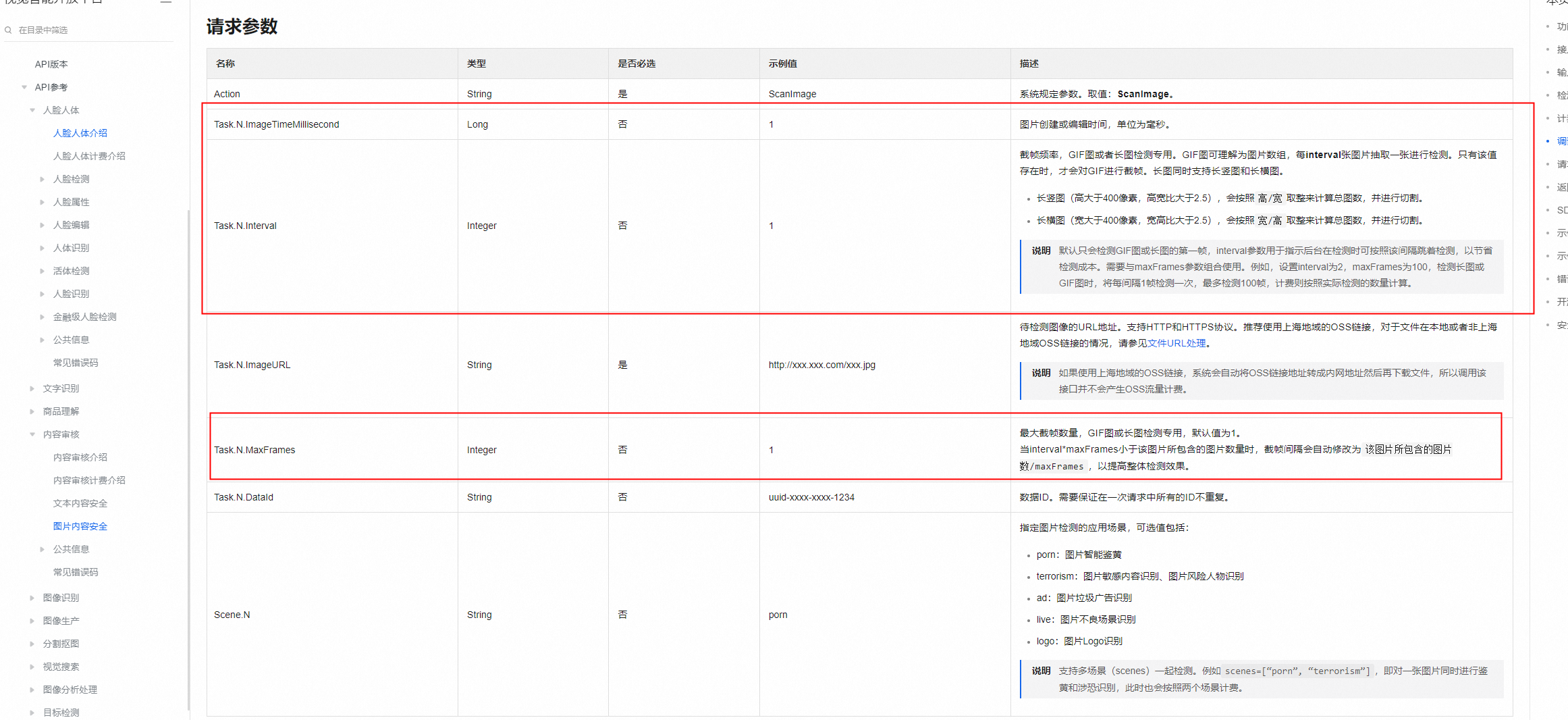Open 文本内容安全 page
This screenshot has width=1568, height=720.
tap(80, 503)
